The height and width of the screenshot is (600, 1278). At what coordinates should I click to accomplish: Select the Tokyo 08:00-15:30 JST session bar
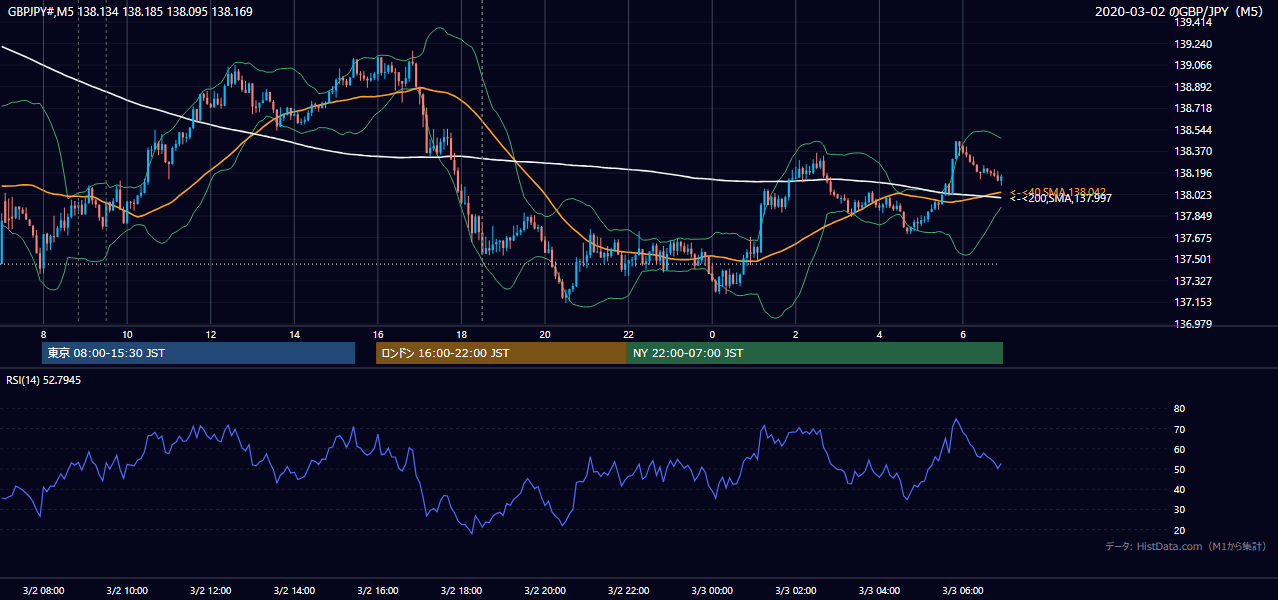click(x=198, y=353)
